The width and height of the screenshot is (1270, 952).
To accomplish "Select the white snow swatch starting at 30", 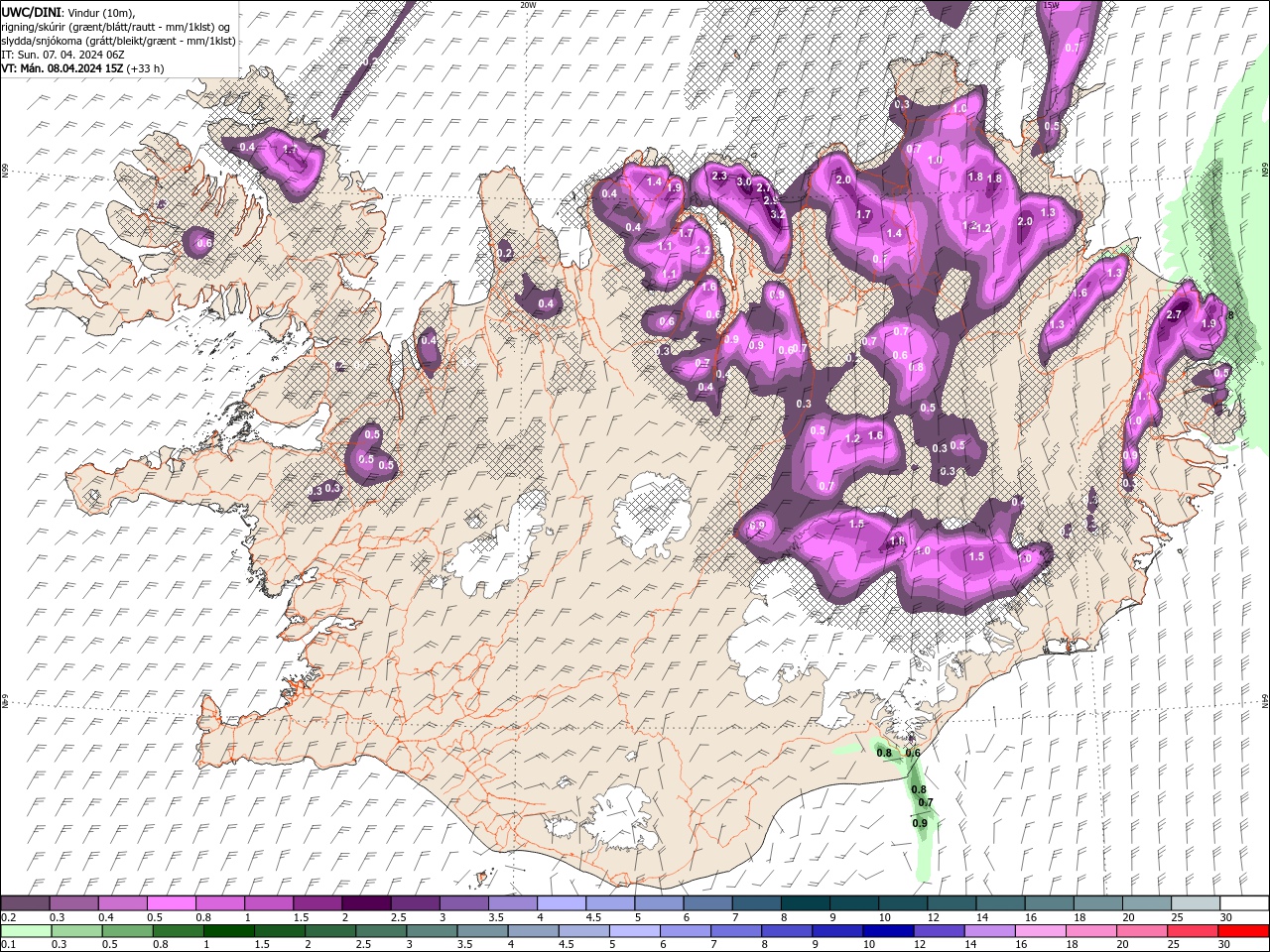I will click(1245, 902).
